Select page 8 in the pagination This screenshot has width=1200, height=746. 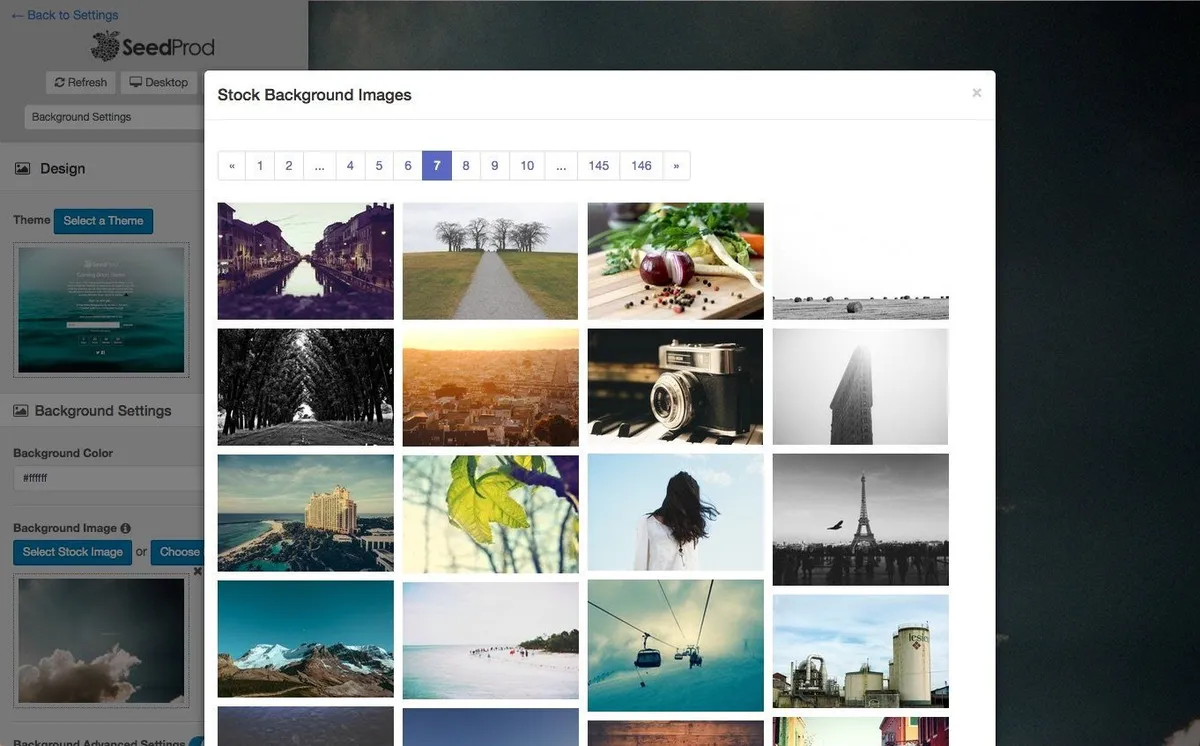click(466, 166)
